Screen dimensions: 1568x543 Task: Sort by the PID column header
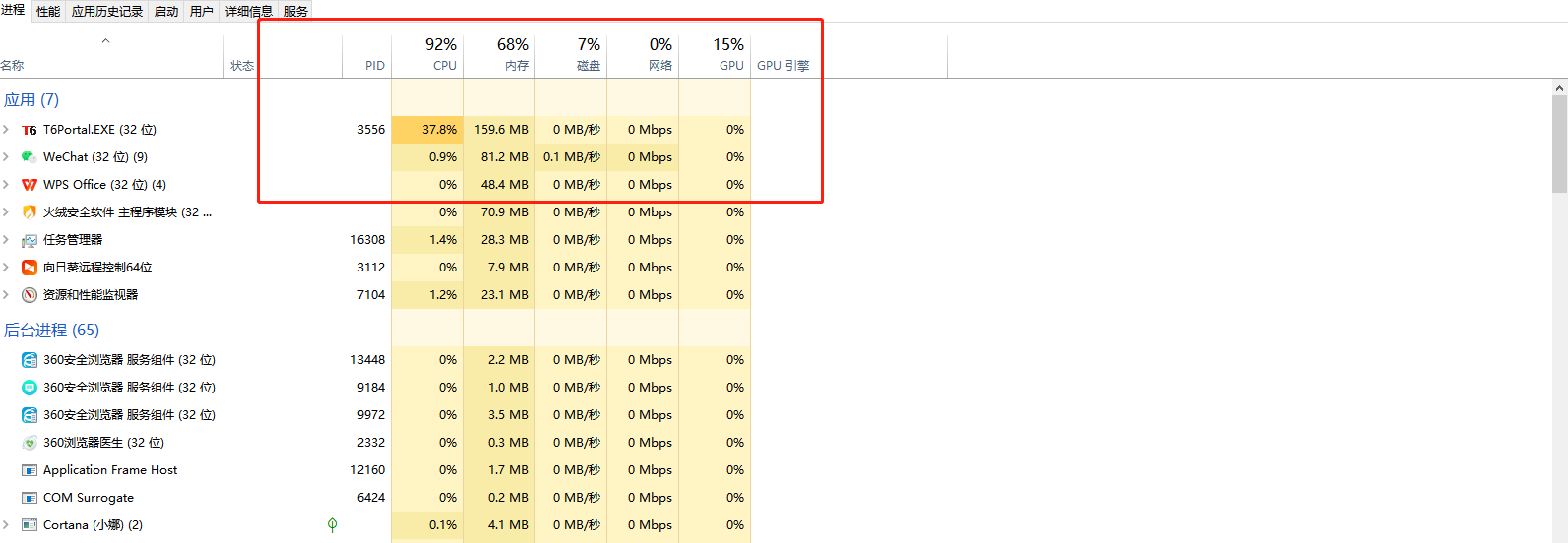[x=366, y=57]
